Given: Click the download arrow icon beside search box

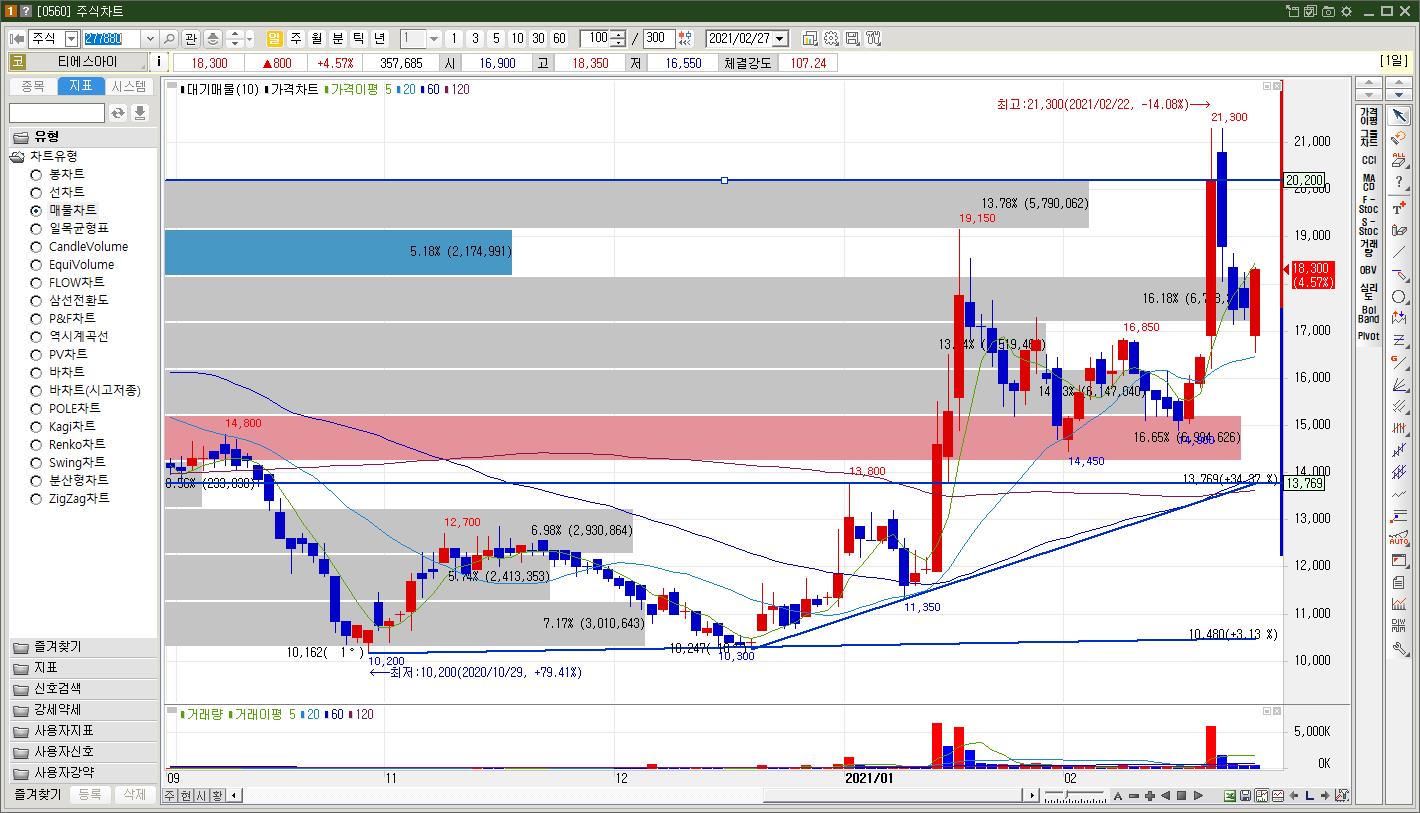Looking at the screenshot, I should 140,113.
